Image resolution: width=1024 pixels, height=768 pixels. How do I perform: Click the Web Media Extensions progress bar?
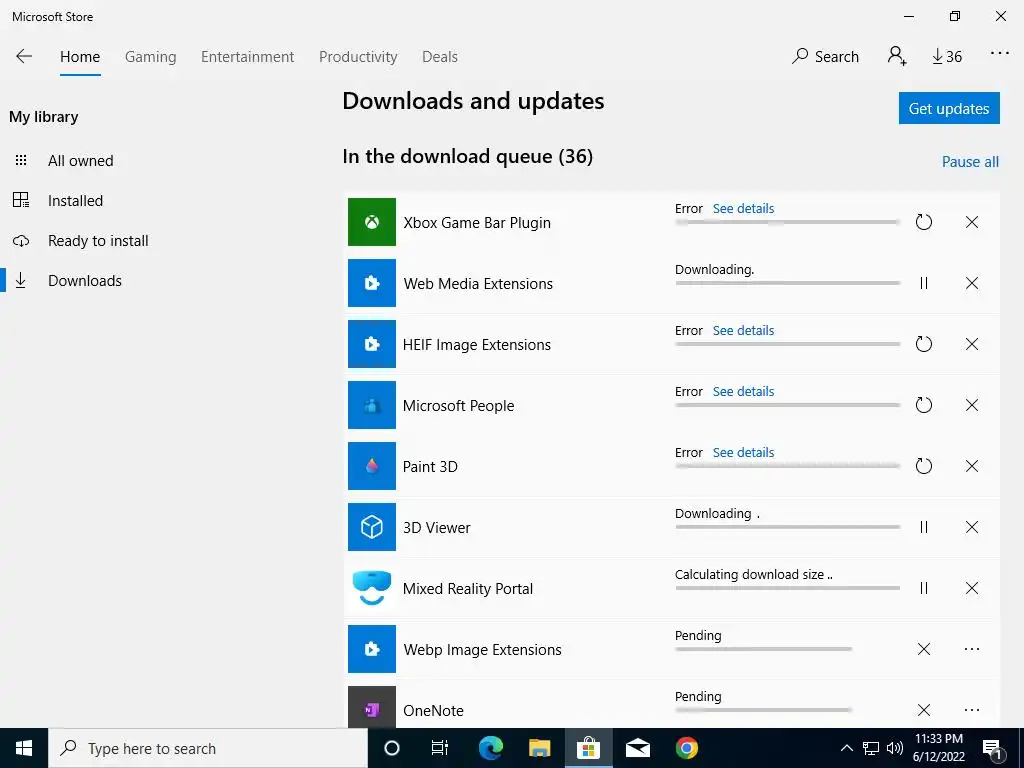point(788,283)
